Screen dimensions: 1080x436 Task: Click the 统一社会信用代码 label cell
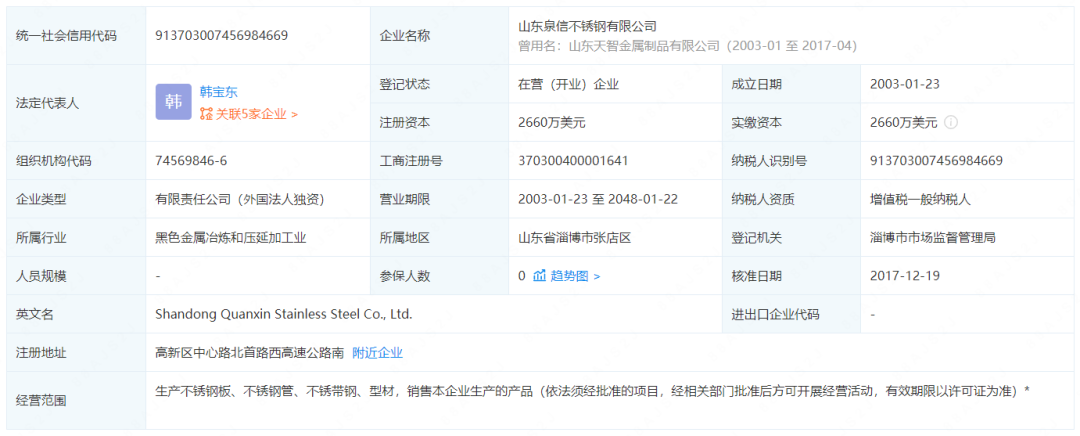[x=76, y=36]
